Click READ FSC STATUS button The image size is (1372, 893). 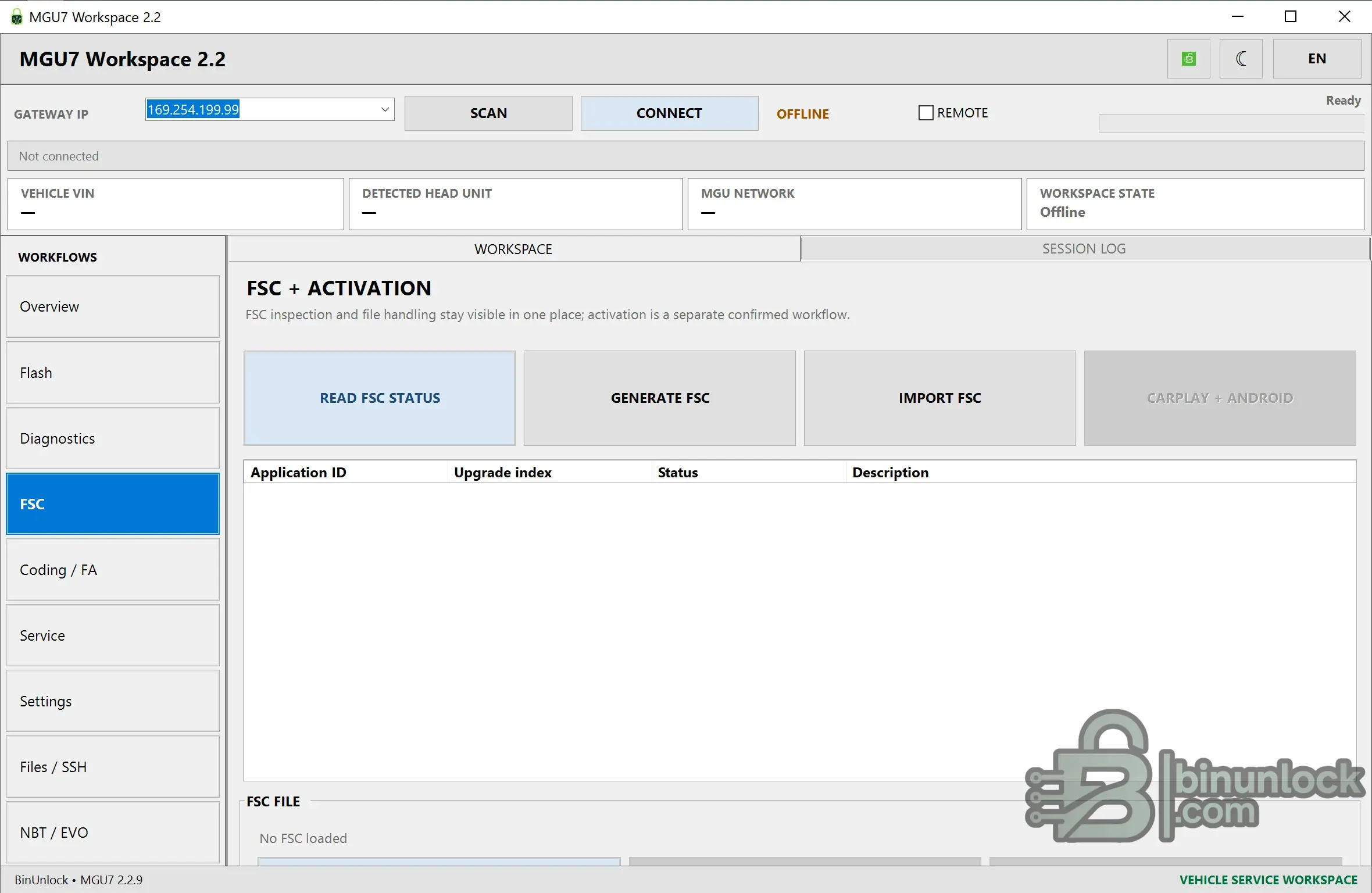pyautogui.click(x=380, y=398)
